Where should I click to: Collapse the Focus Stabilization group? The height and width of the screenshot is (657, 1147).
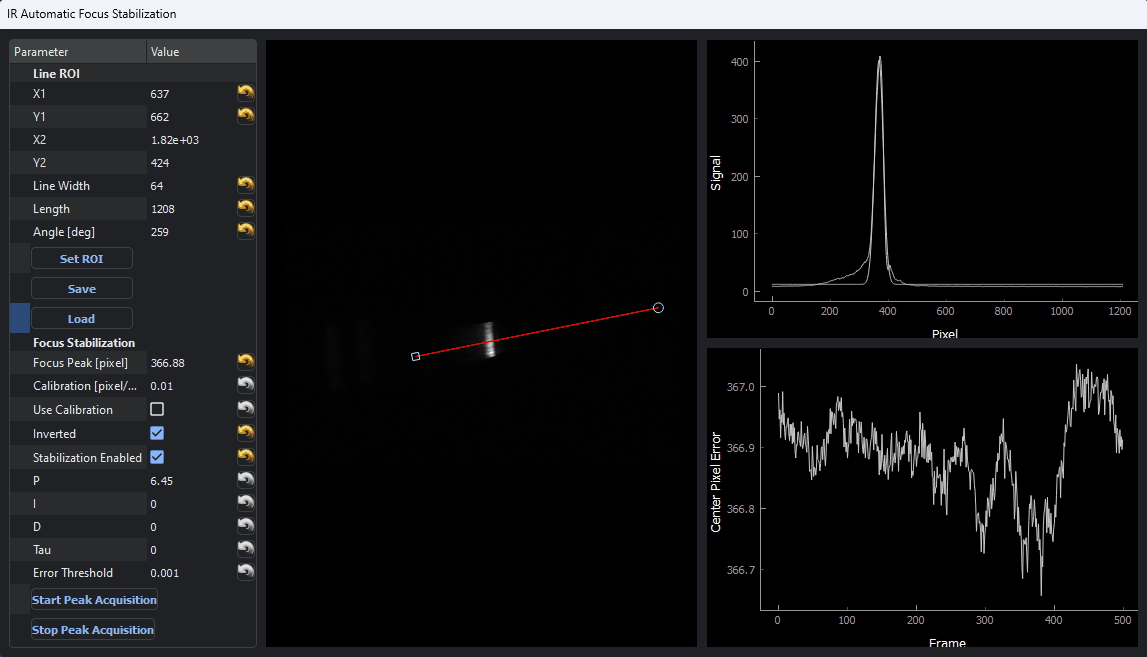pos(83,343)
